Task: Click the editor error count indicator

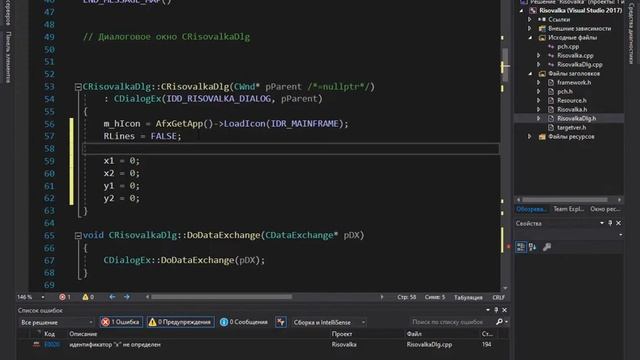Action: [x=65, y=297]
